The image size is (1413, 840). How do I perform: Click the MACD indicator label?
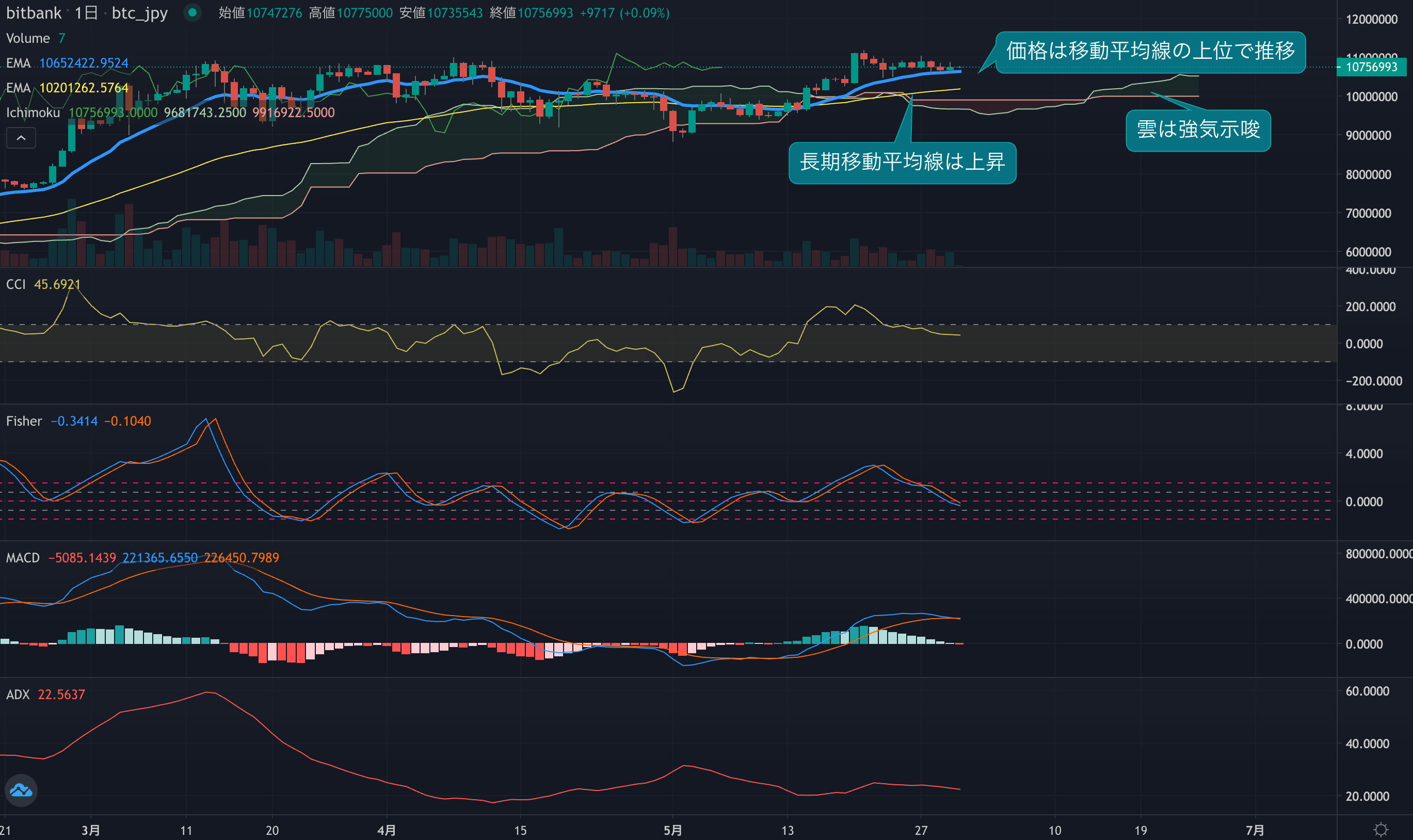pyautogui.click(x=23, y=558)
